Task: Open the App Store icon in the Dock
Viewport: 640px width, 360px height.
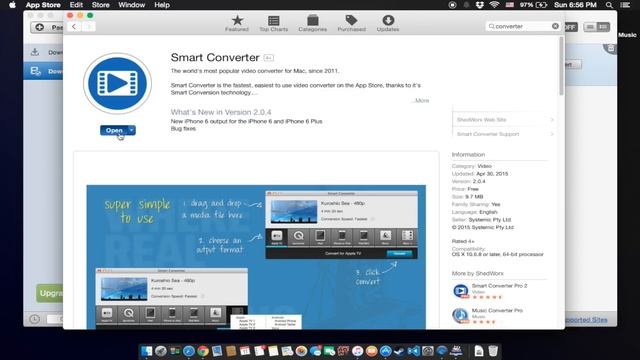Action: click(x=385, y=351)
